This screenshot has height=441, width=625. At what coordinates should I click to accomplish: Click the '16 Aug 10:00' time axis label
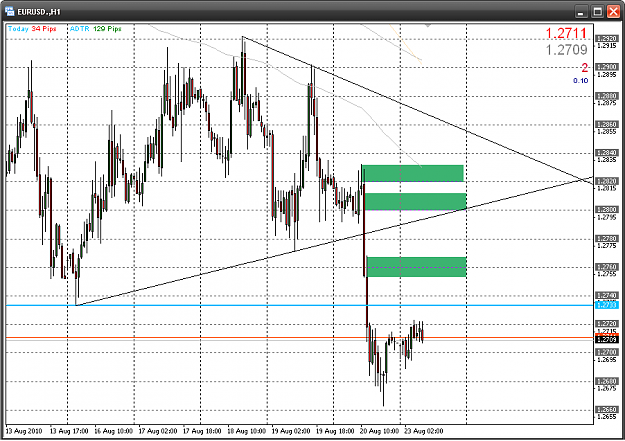coord(113,431)
